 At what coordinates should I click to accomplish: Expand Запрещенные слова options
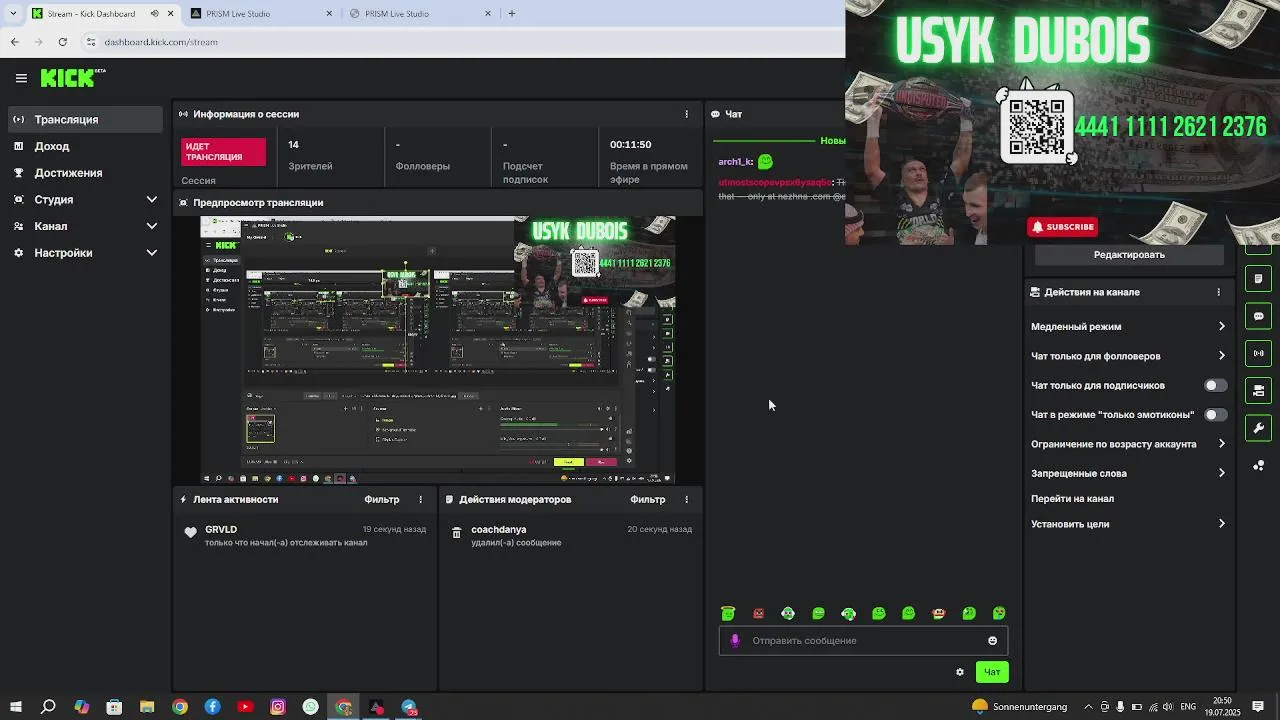pyautogui.click(x=1128, y=473)
